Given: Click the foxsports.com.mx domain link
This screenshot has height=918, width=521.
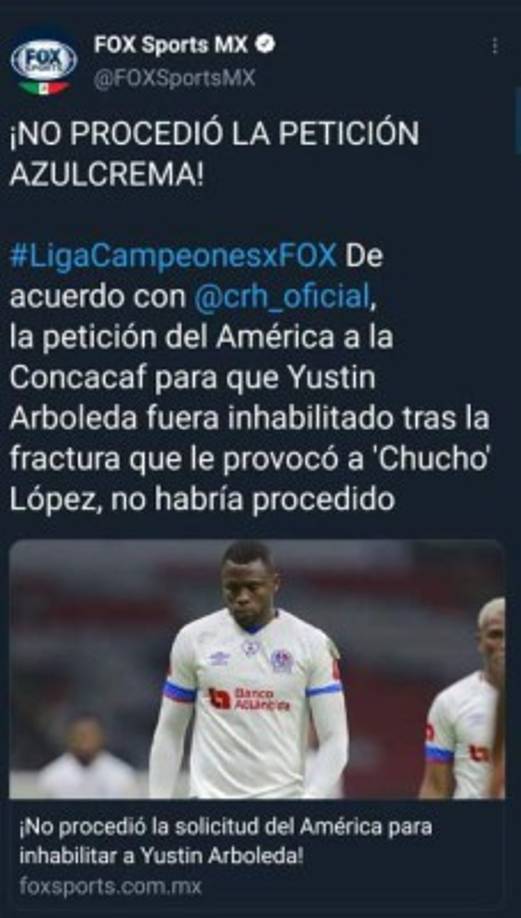Looking at the screenshot, I should coord(111,886).
